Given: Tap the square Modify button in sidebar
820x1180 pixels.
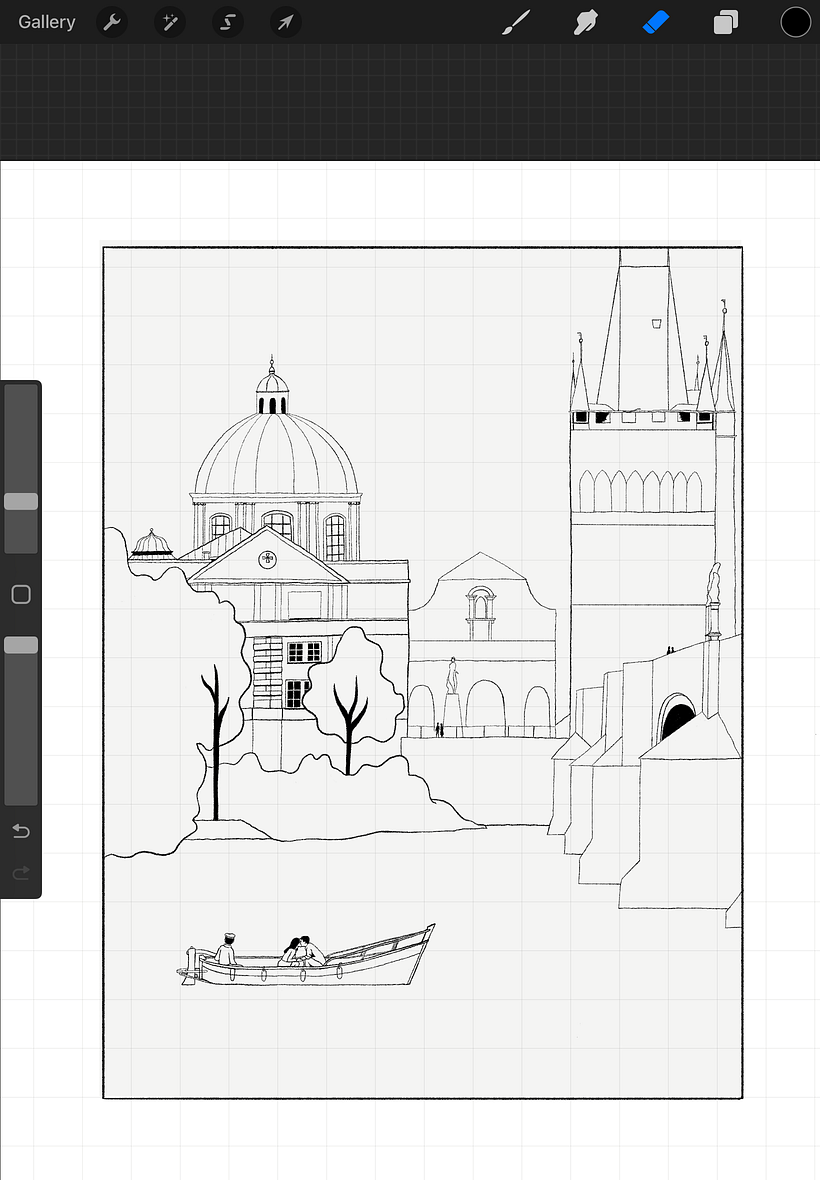Looking at the screenshot, I should [x=21, y=595].
